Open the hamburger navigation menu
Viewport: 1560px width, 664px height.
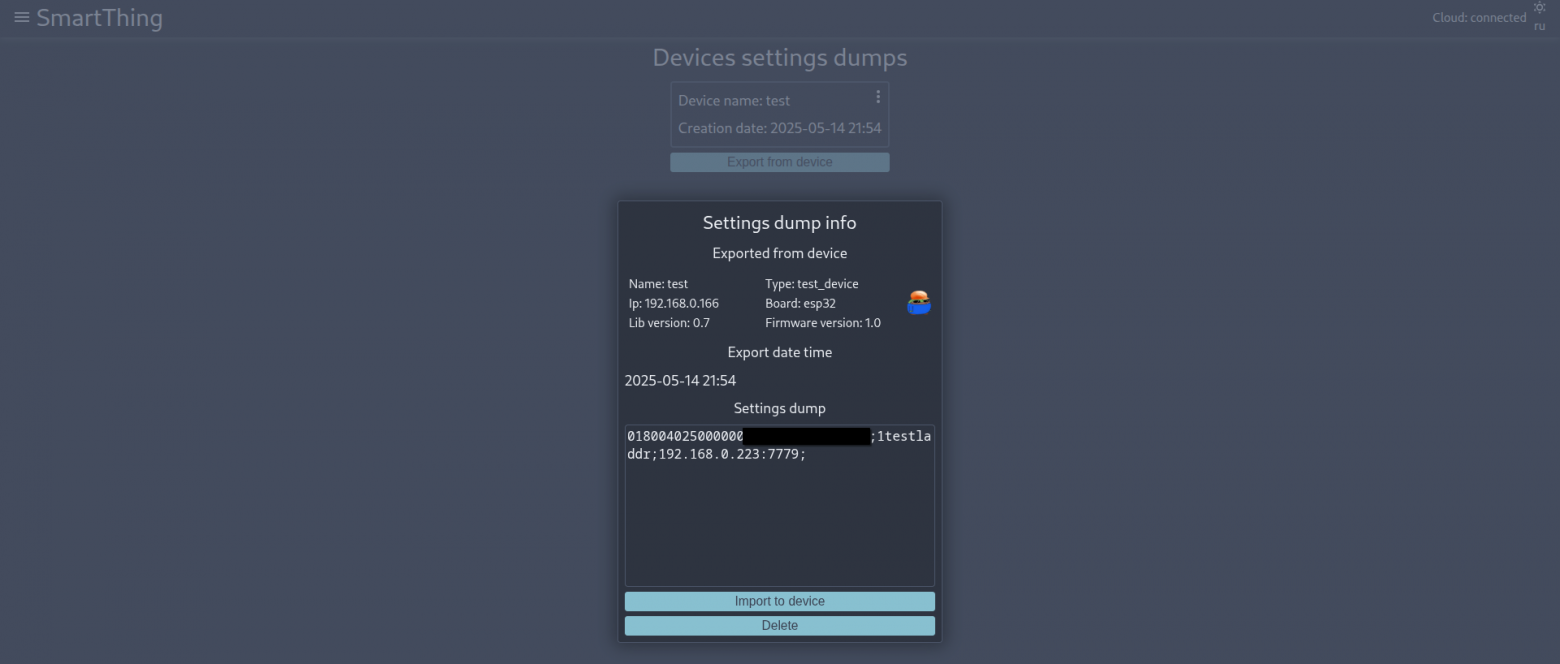click(21, 17)
